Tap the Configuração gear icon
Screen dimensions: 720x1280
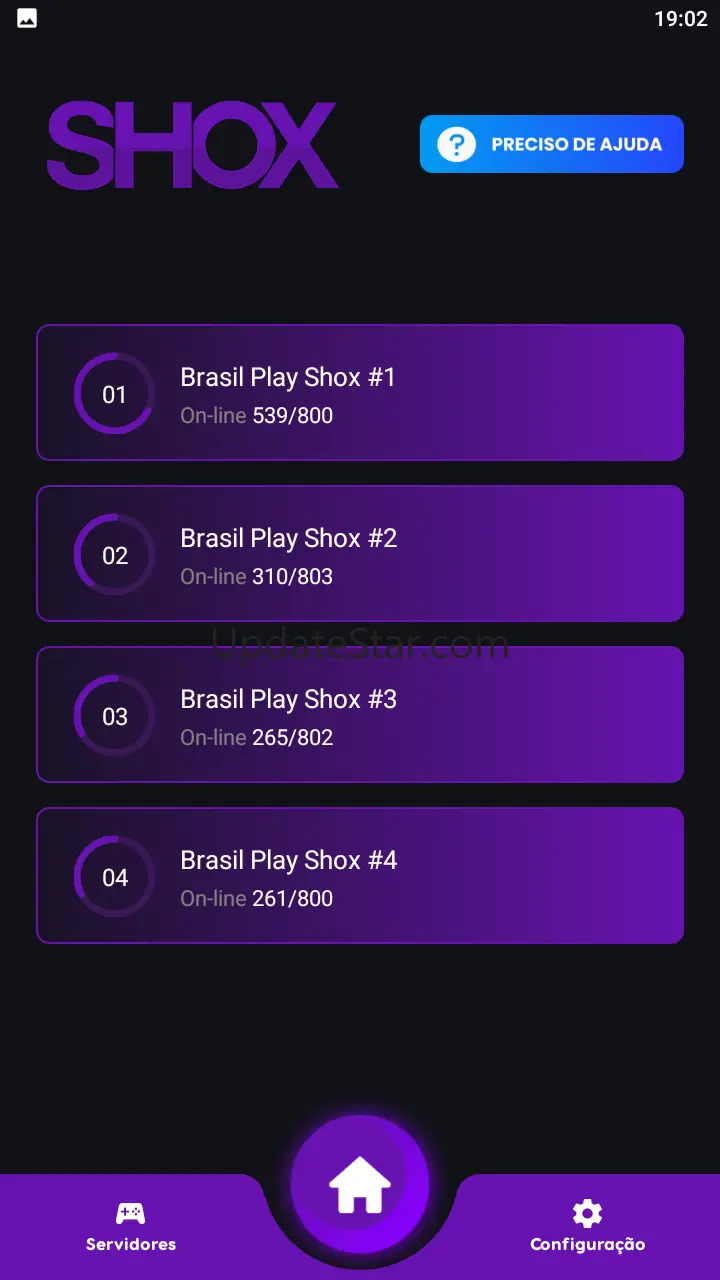pos(587,1214)
